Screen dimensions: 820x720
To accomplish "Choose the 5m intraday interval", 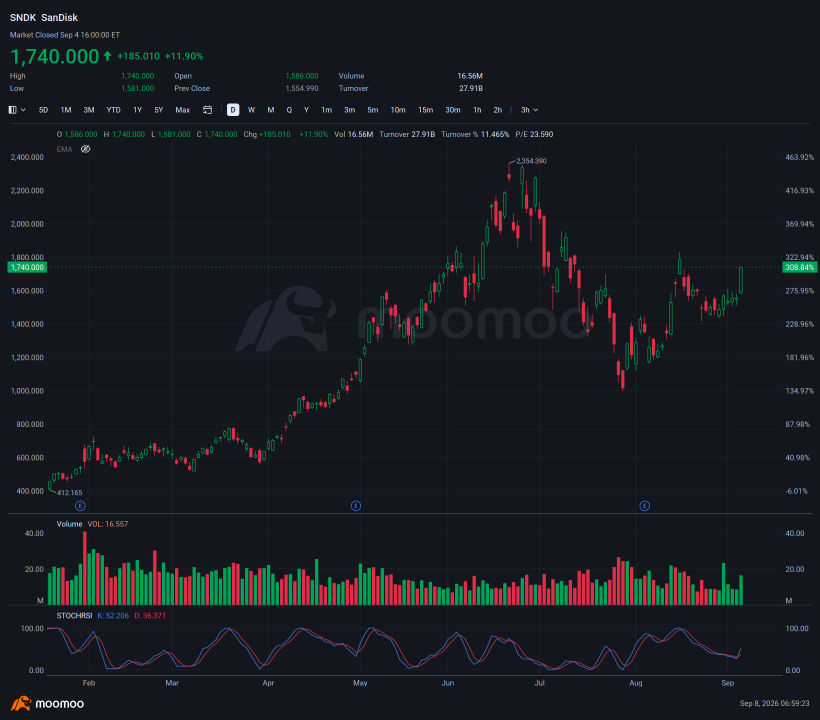I will [372, 110].
